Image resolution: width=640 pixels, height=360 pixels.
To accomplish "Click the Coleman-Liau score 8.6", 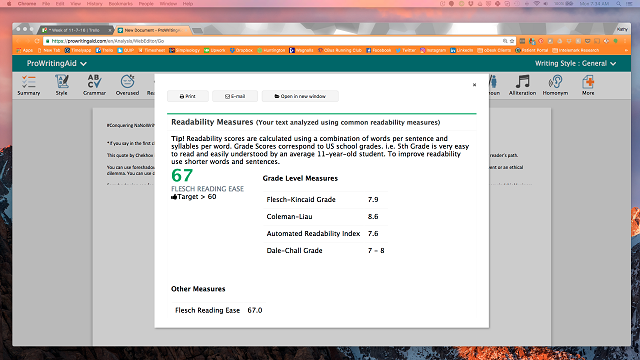I will pyautogui.click(x=373, y=217).
